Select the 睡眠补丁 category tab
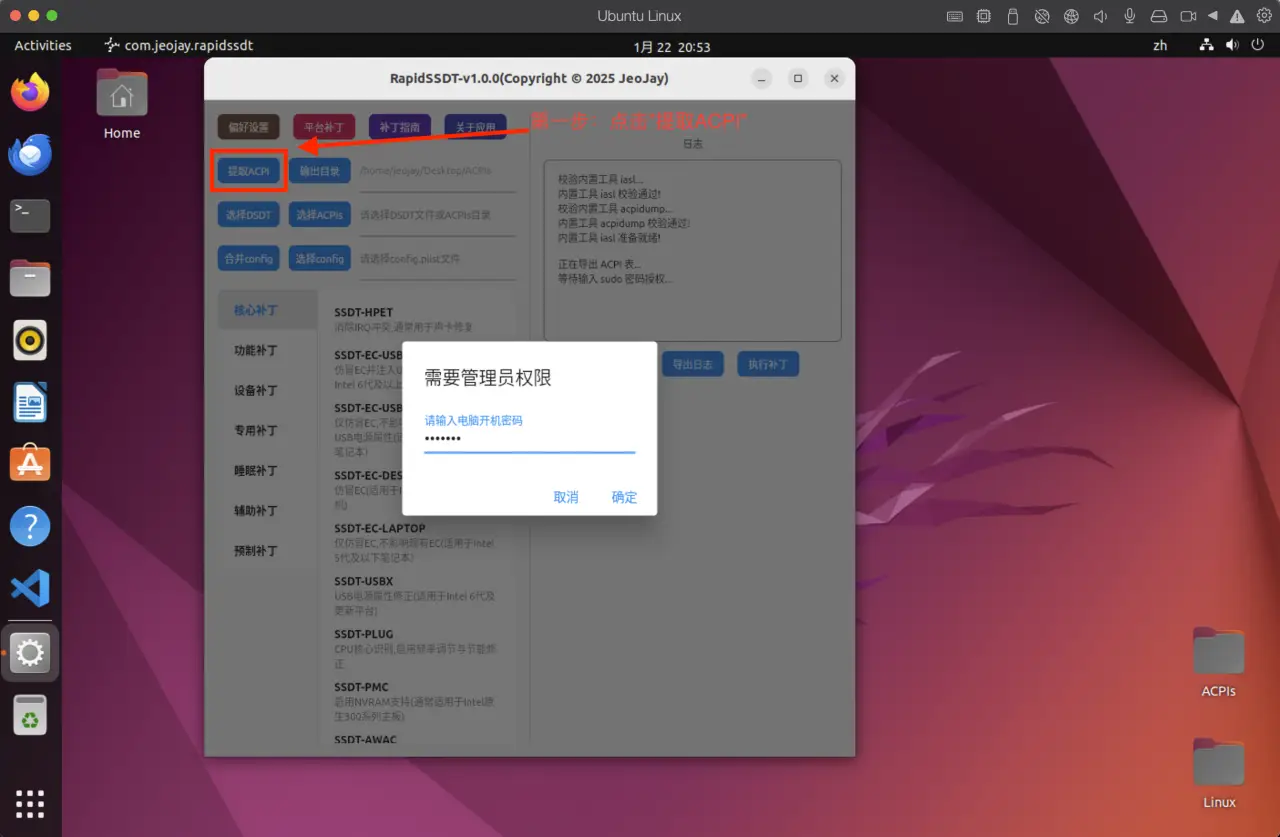Image resolution: width=1280 pixels, height=837 pixels. click(x=256, y=471)
